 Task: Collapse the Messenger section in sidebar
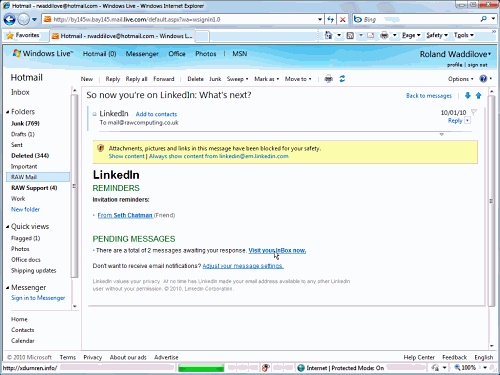7,288
